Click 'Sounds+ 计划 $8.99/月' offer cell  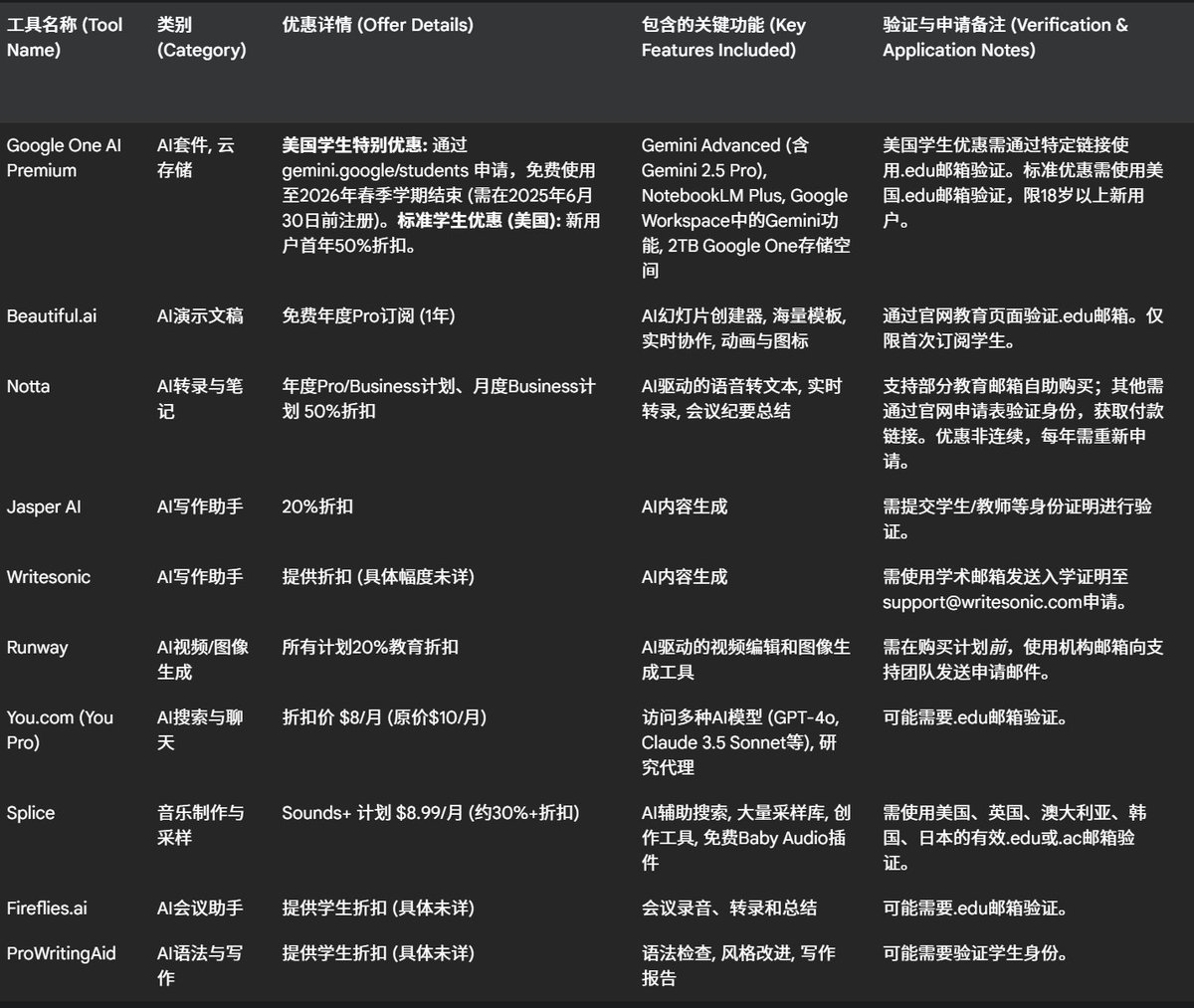(x=431, y=813)
